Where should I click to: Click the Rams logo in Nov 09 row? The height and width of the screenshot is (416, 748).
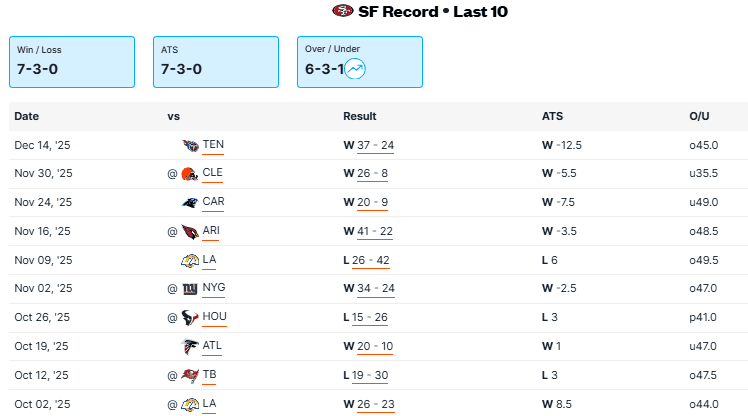[190, 261]
